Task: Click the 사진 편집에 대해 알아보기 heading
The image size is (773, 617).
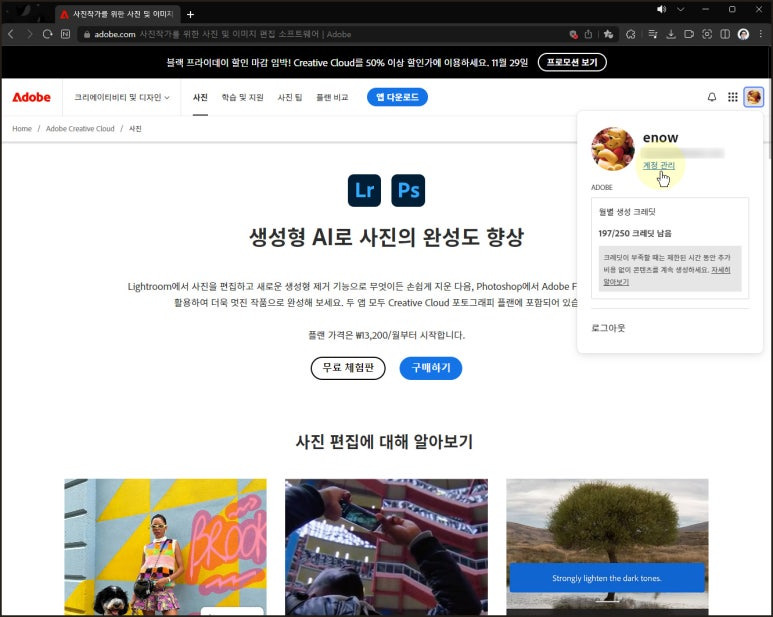Action: point(384,441)
